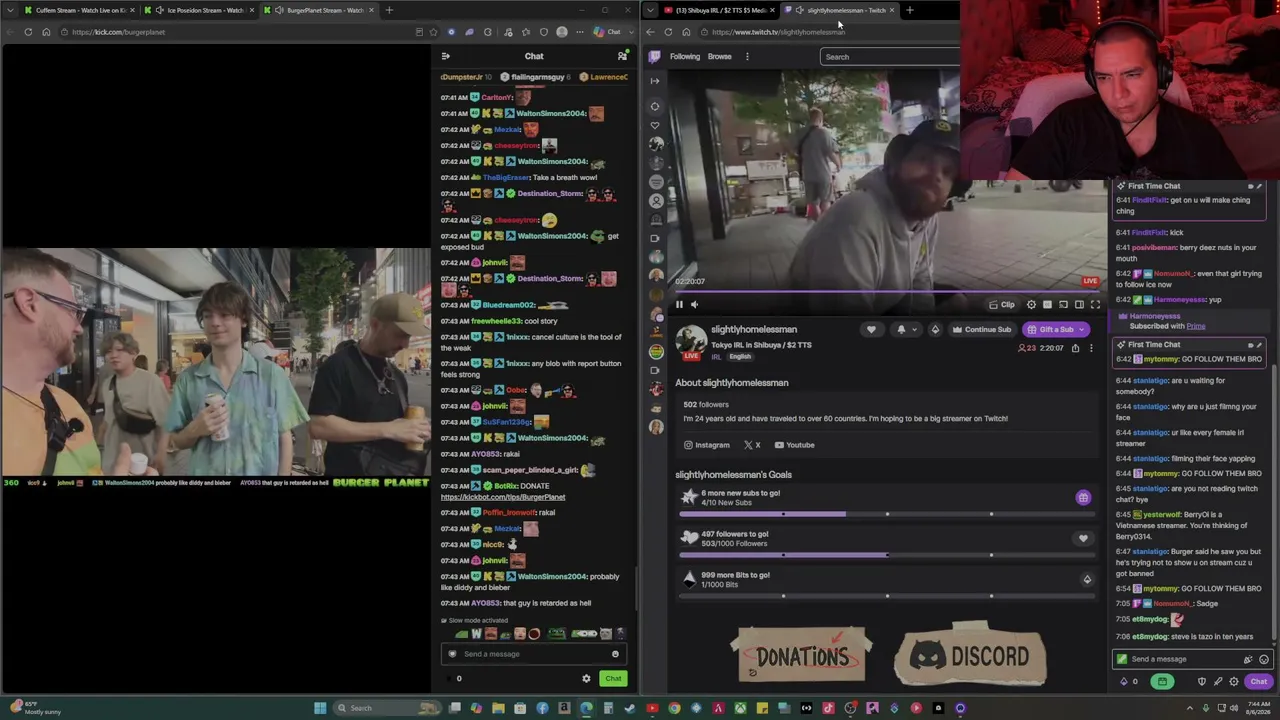This screenshot has height=720, width=1280.
Task: Open Twitch top nav more menu
Action: pyautogui.click(x=747, y=57)
